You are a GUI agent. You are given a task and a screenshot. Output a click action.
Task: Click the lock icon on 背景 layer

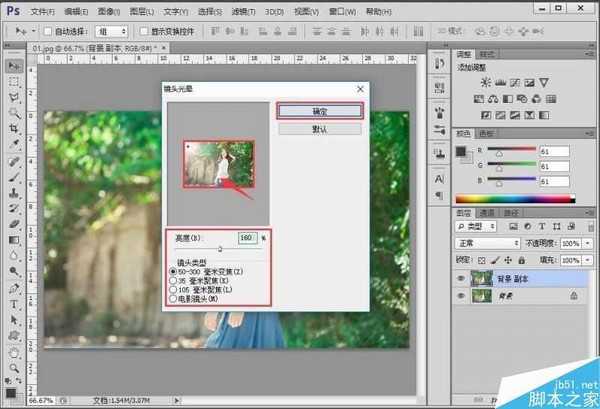pos(572,296)
